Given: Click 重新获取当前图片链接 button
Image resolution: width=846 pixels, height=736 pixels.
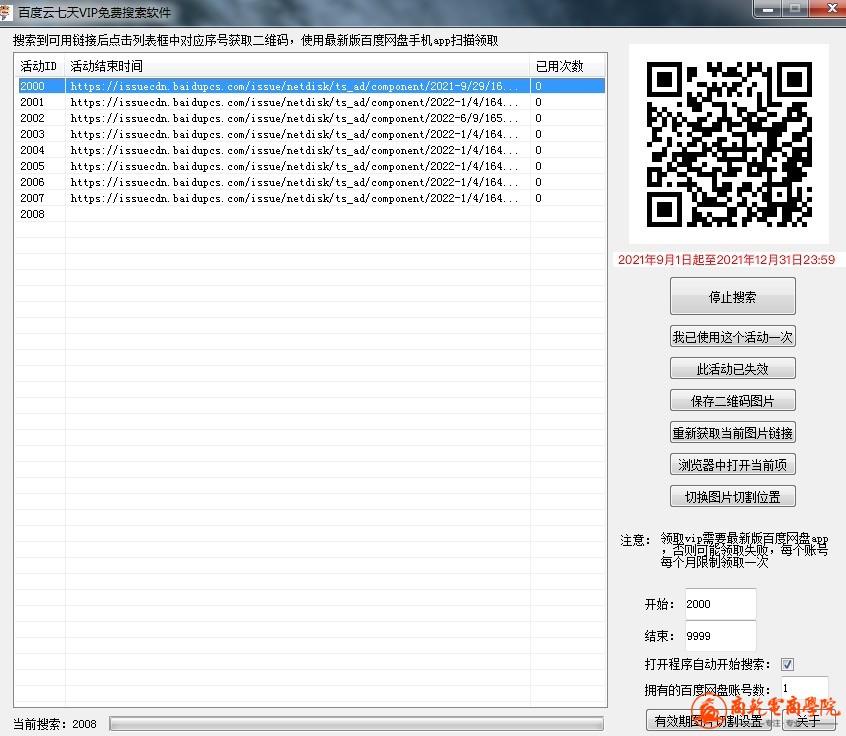Looking at the screenshot, I should (732, 433).
